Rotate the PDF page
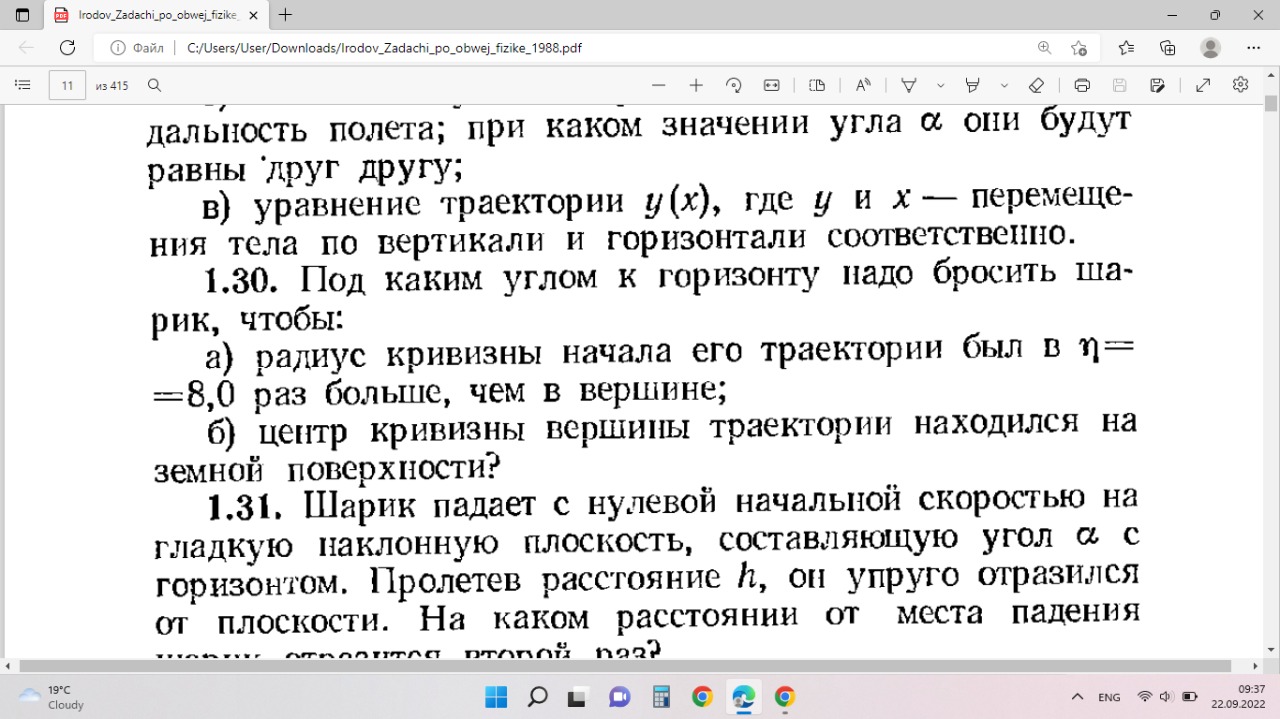1280x719 pixels. 733,85
